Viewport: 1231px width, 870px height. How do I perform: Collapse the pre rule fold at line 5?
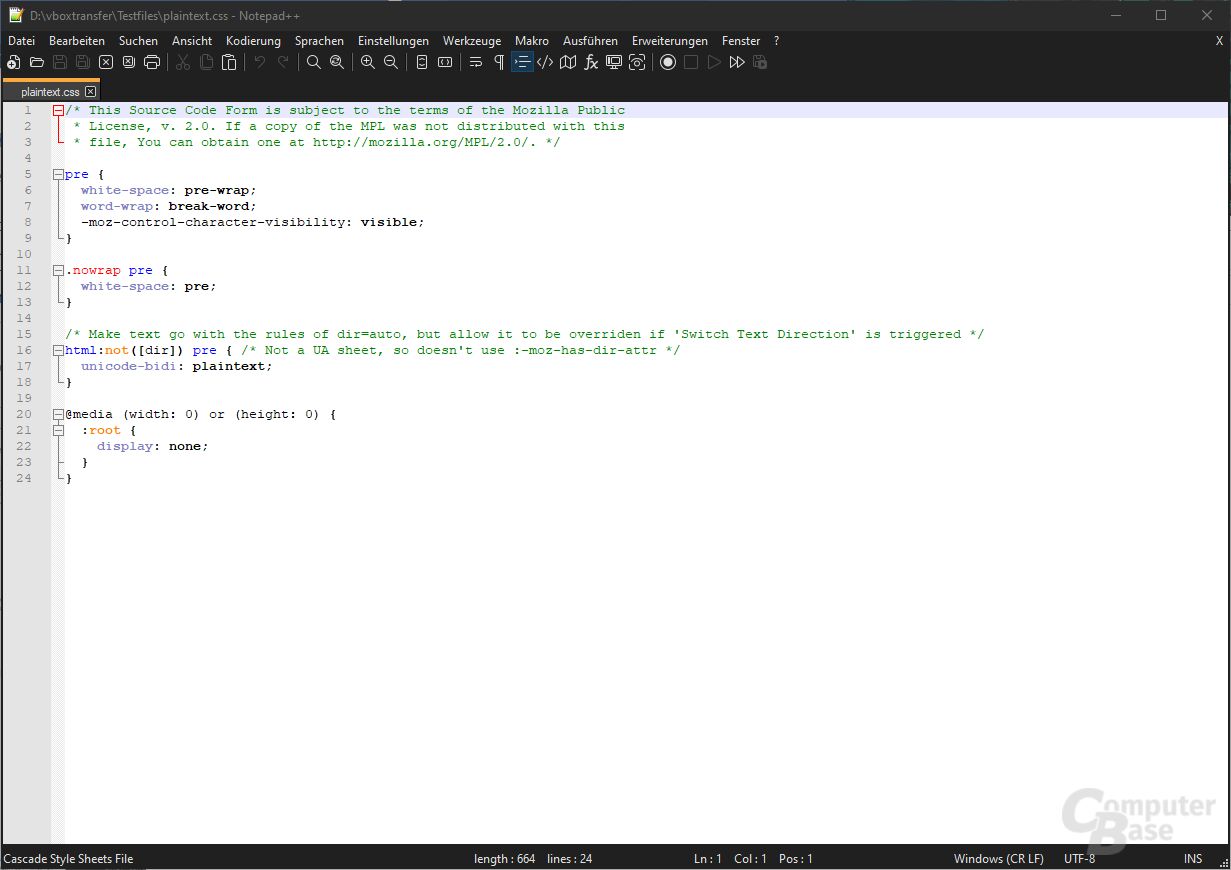[58, 173]
